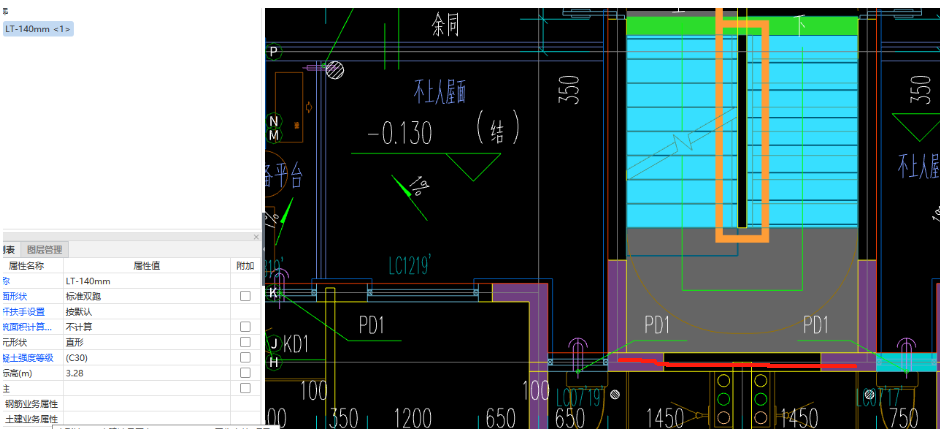Select axis marker K on canvas
Screen dimensions: 940x432
273,293
